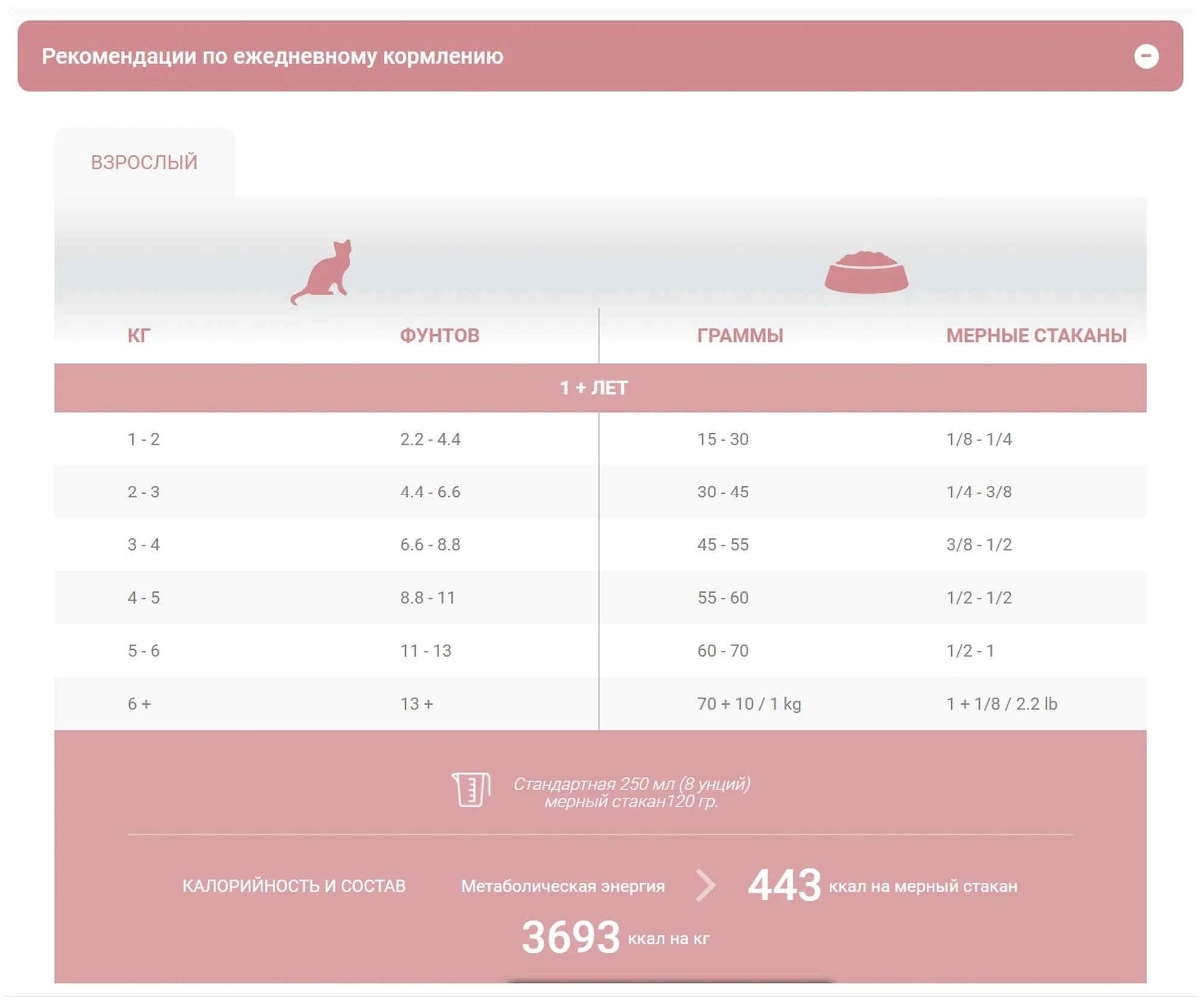Image resolution: width=1204 pixels, height=1002 pixels.
Task: Click the food bowl icon
Action: click(x=866, y=272)
